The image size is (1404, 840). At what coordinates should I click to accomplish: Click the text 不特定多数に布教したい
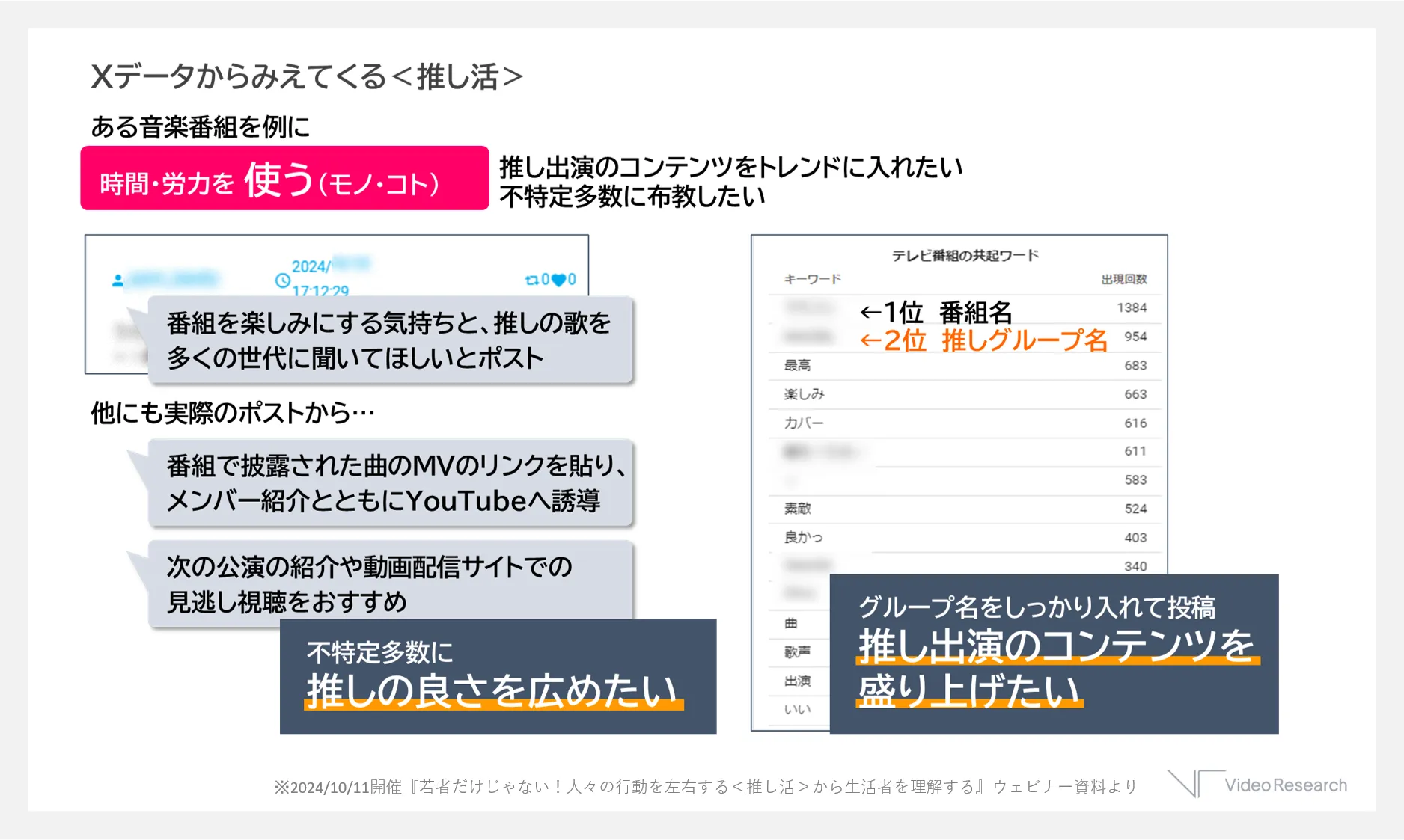(632, 196)
